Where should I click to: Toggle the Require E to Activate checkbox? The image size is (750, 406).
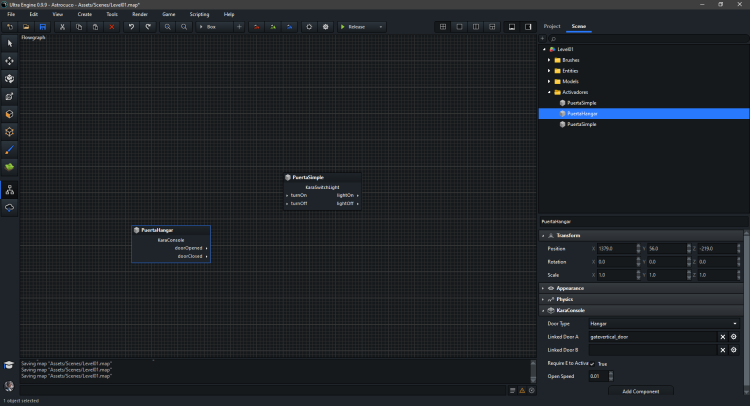(592, 363)
